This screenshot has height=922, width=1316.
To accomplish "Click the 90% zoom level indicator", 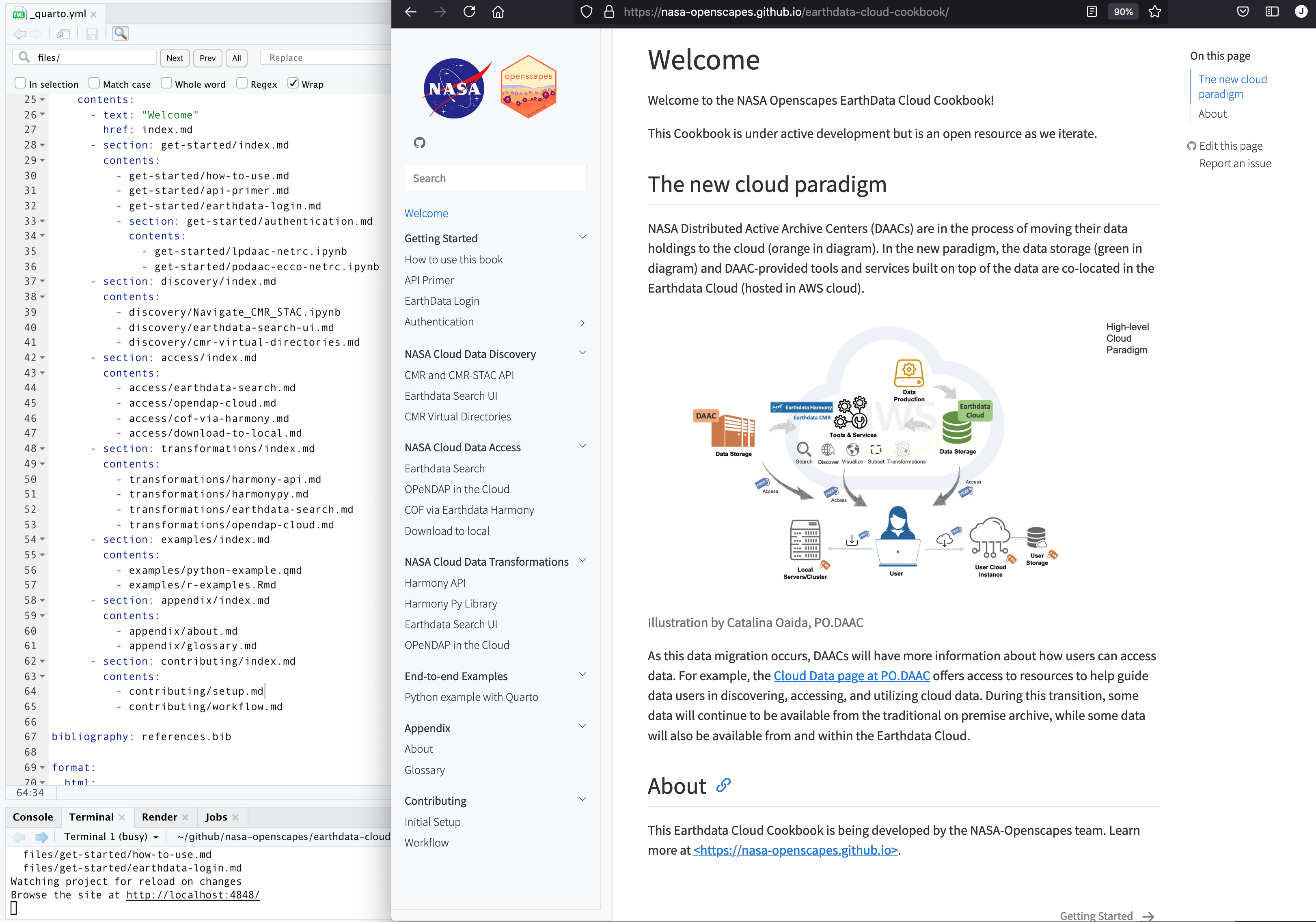I will click(x=1123, y=12).
